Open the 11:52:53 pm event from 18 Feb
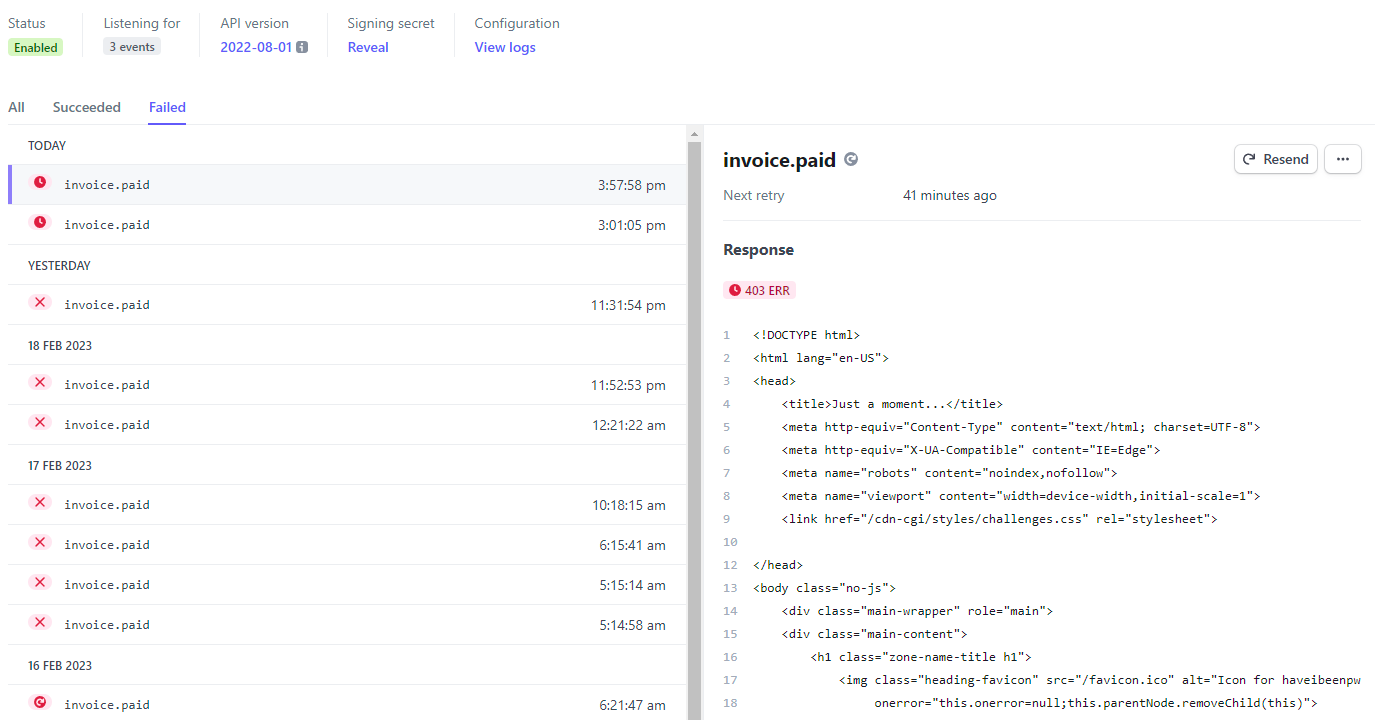 pyautogui.click(x=347, y=385)
